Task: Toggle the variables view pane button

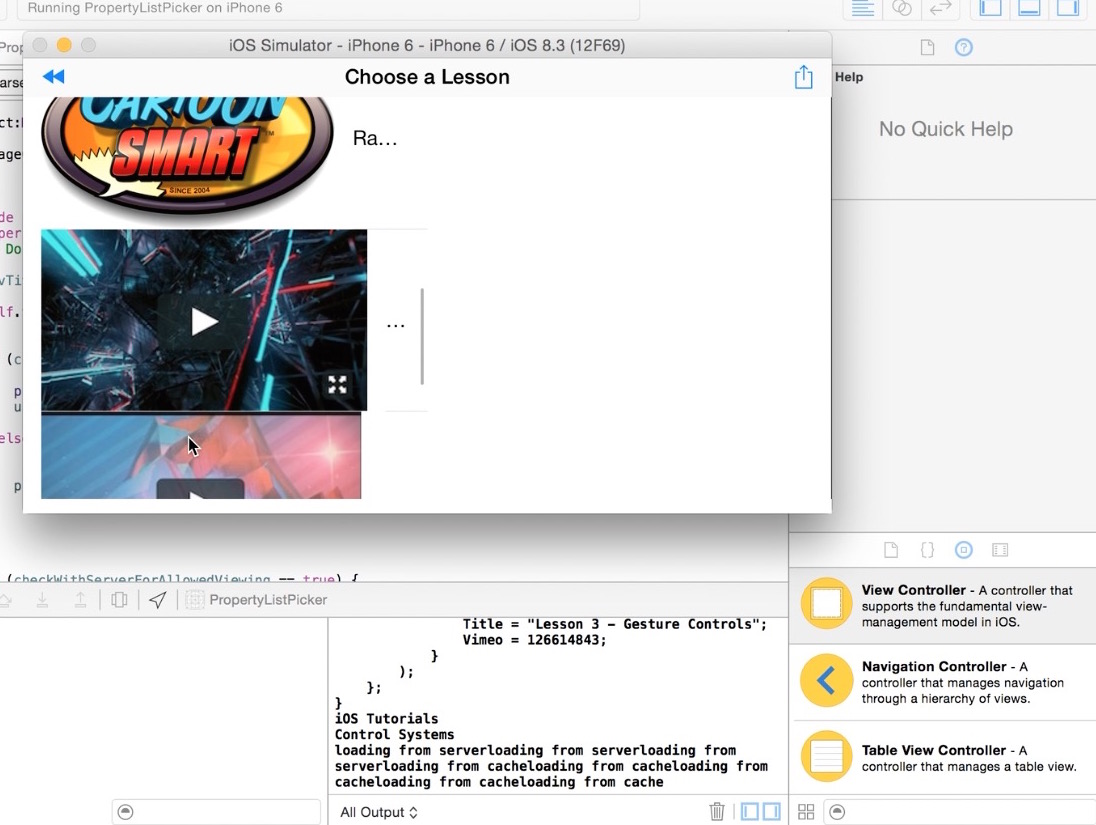Action: point(749,812)
